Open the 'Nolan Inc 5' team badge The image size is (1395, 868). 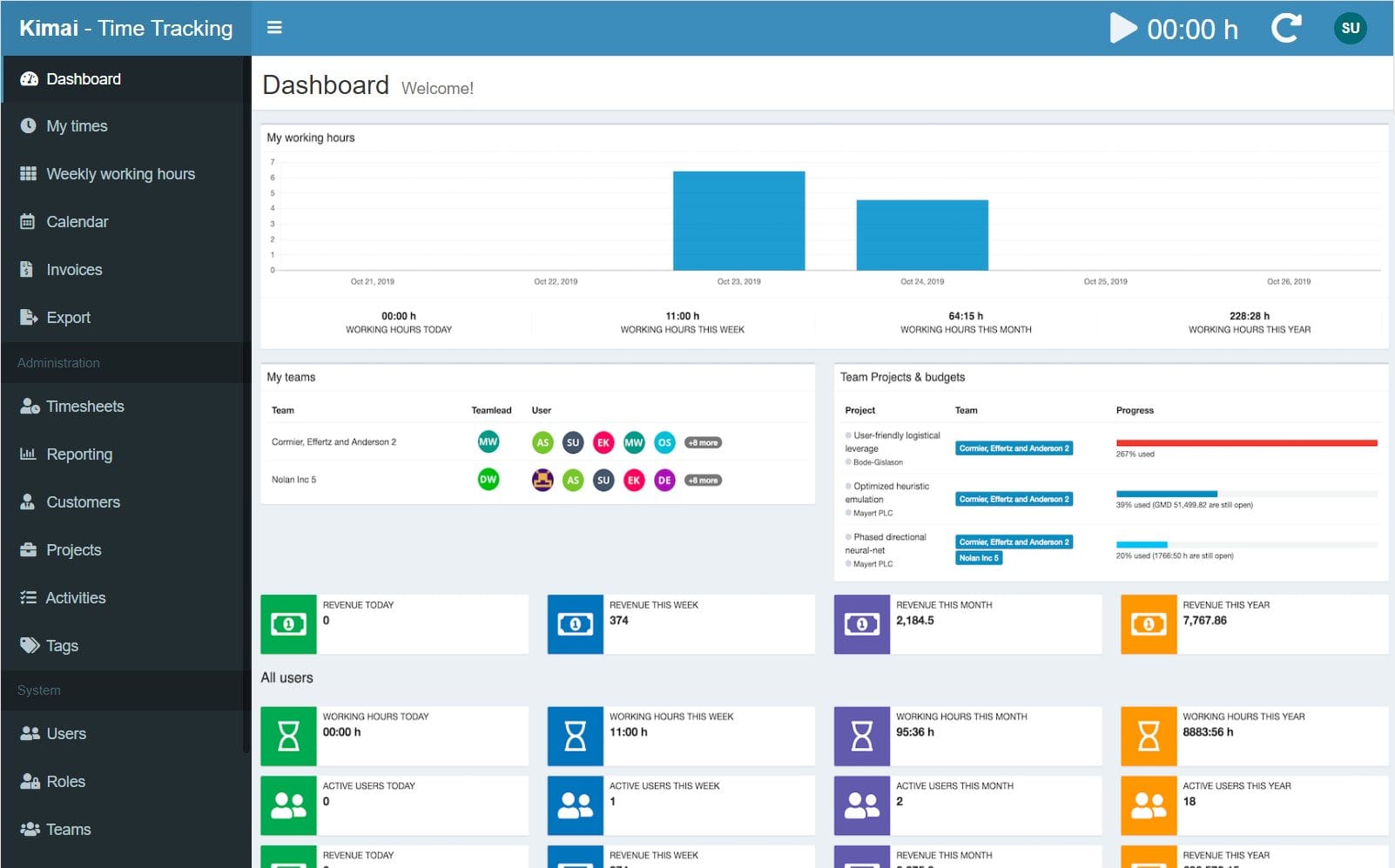pos(979,558)
